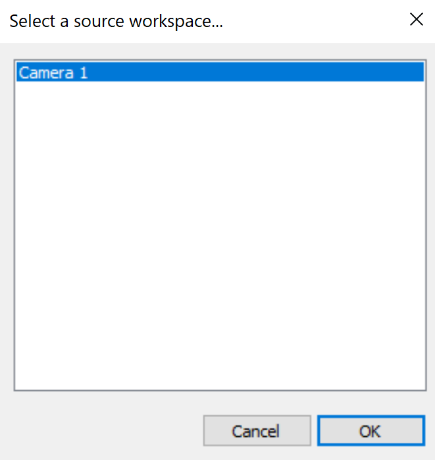Viewport: 435px width, 460px height.
Task: Click the X icon in the title bar
Action: click(416, 20)
